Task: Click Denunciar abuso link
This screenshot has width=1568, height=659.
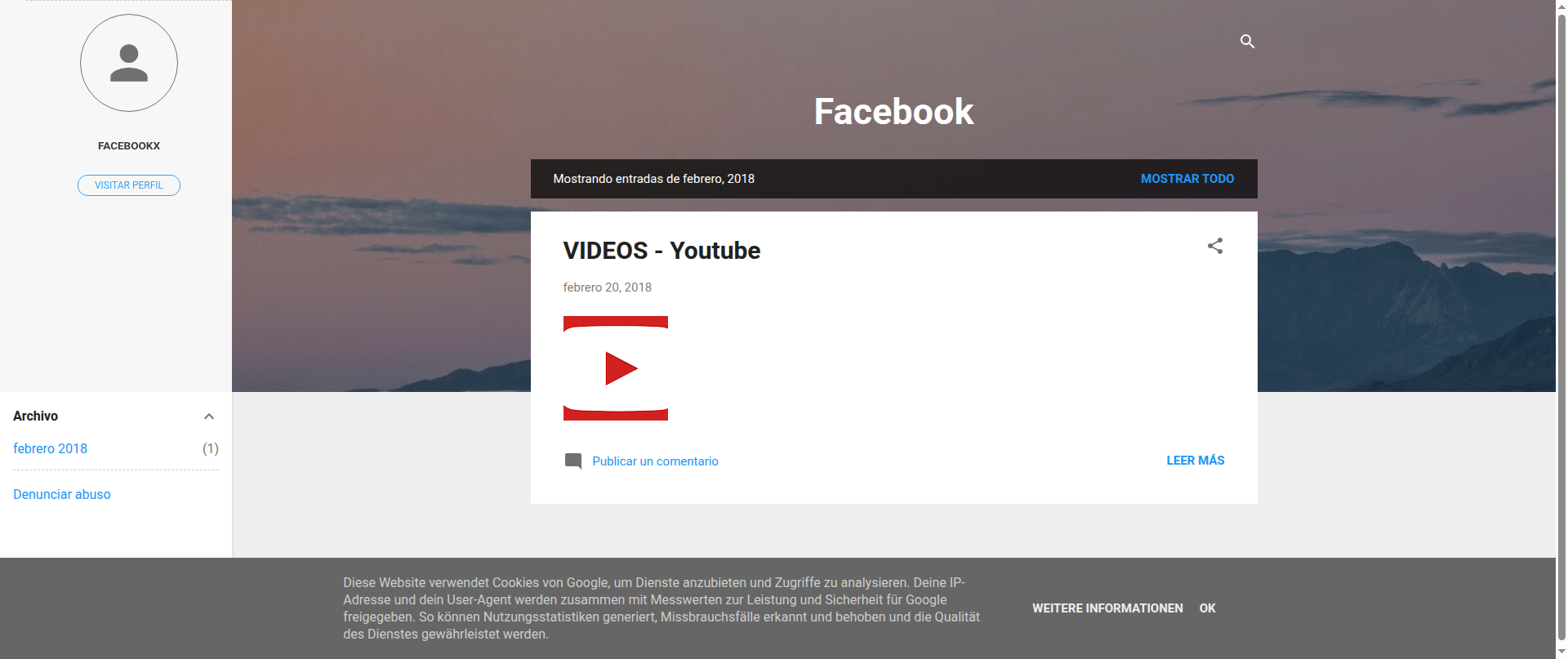Action: point(62,494)
